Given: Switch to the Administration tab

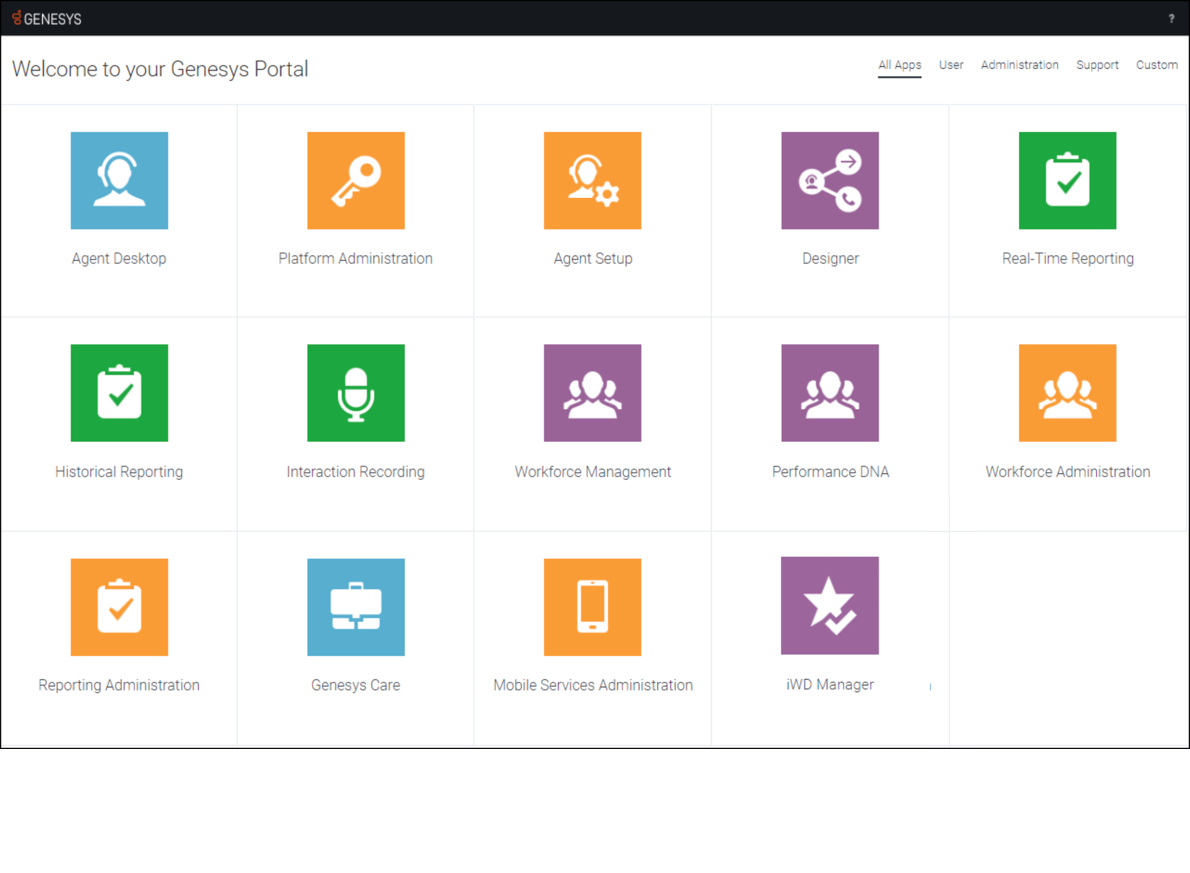Looking at the screenshot, I should (x=1019, y=65).
